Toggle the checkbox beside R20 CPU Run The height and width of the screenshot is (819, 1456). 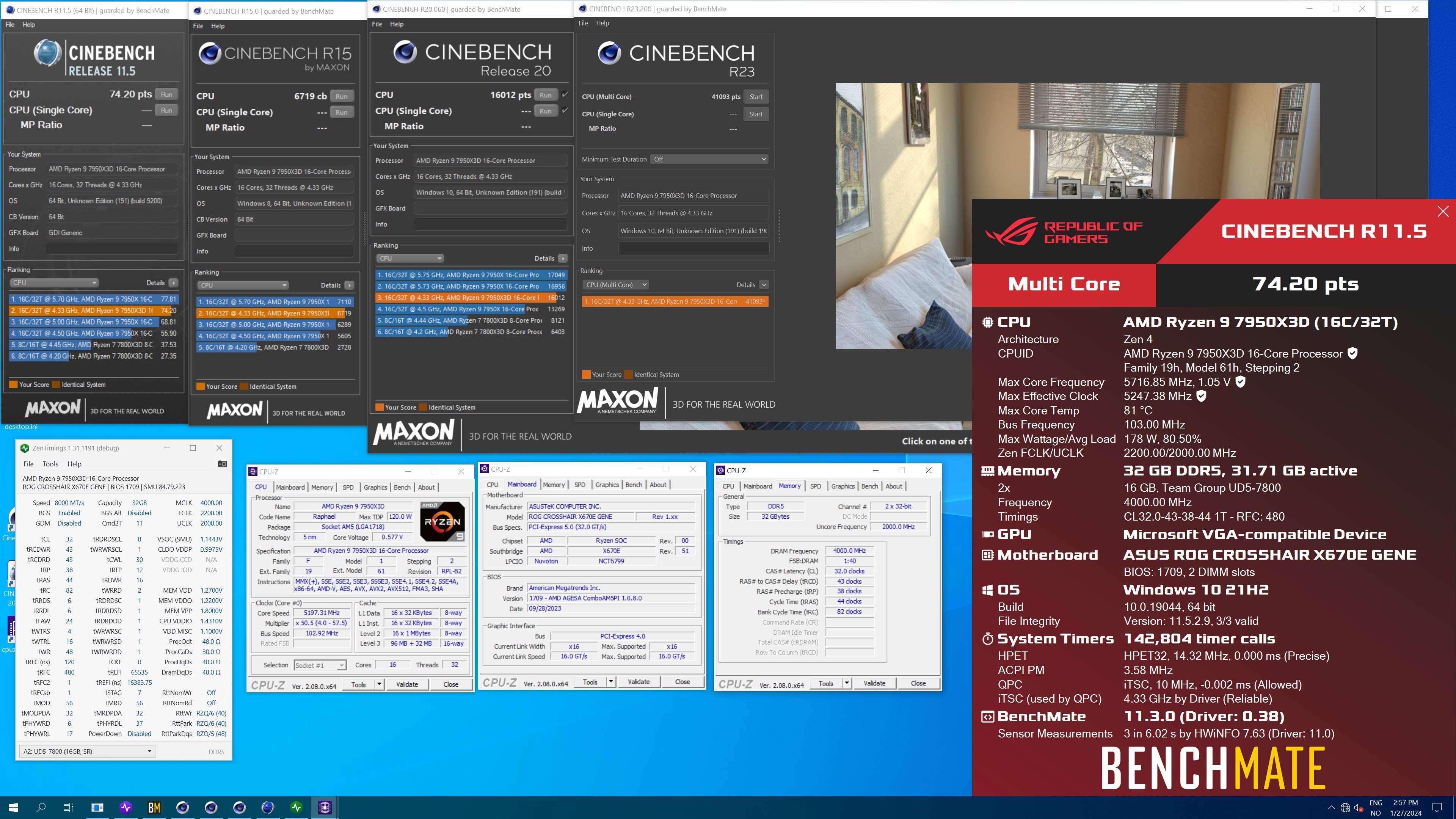click(565, 94)
